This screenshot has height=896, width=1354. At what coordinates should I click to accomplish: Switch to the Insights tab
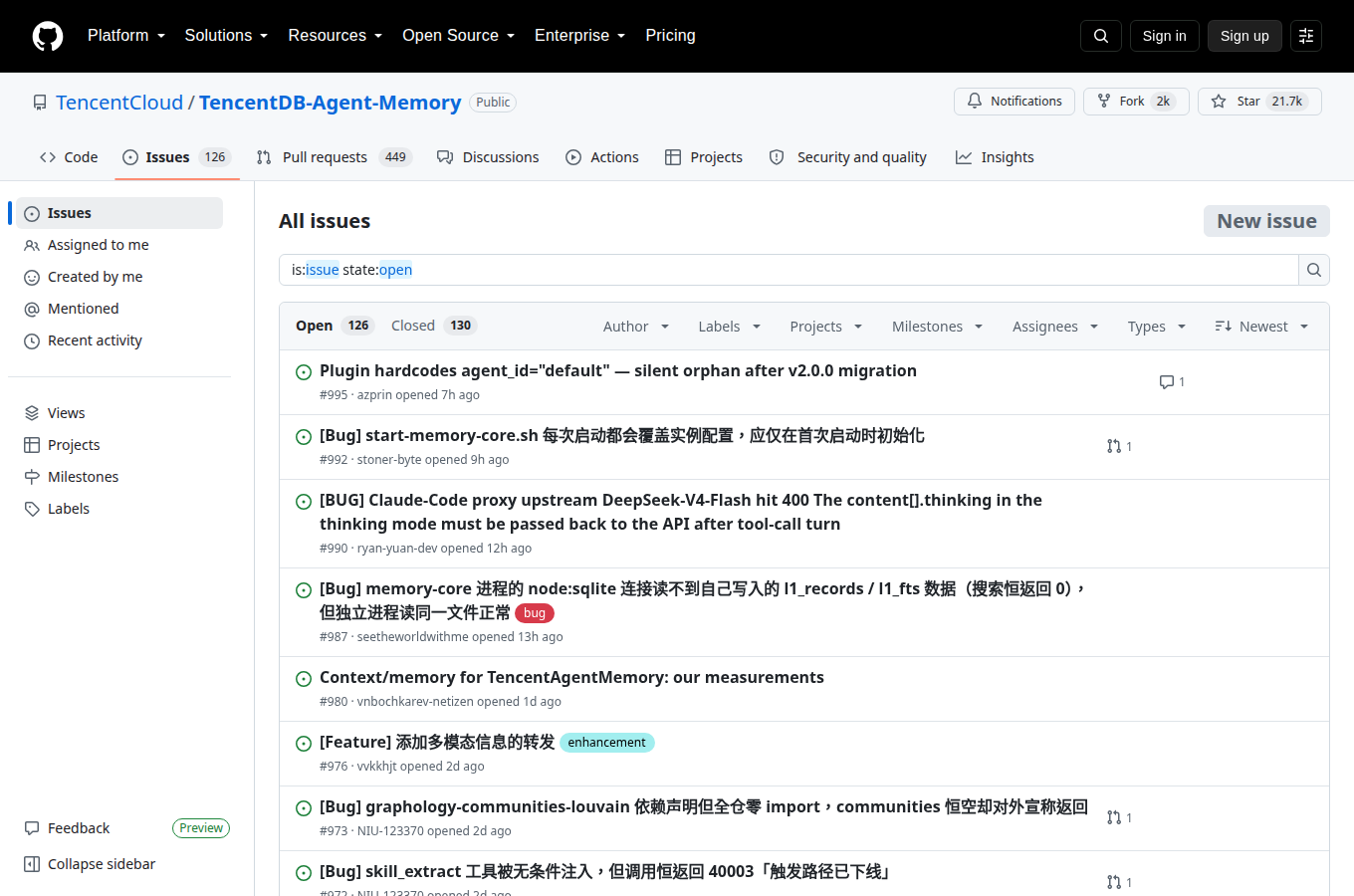(x=995, y=157)
